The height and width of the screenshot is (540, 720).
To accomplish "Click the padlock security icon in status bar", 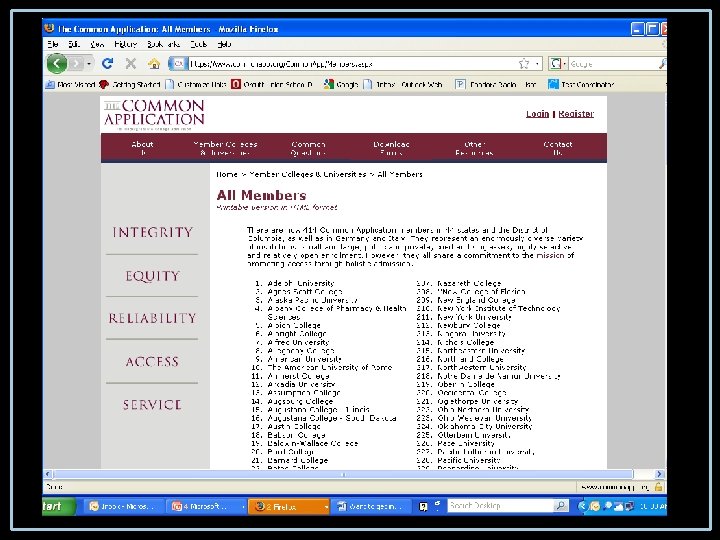I will [x=659, y=487].
